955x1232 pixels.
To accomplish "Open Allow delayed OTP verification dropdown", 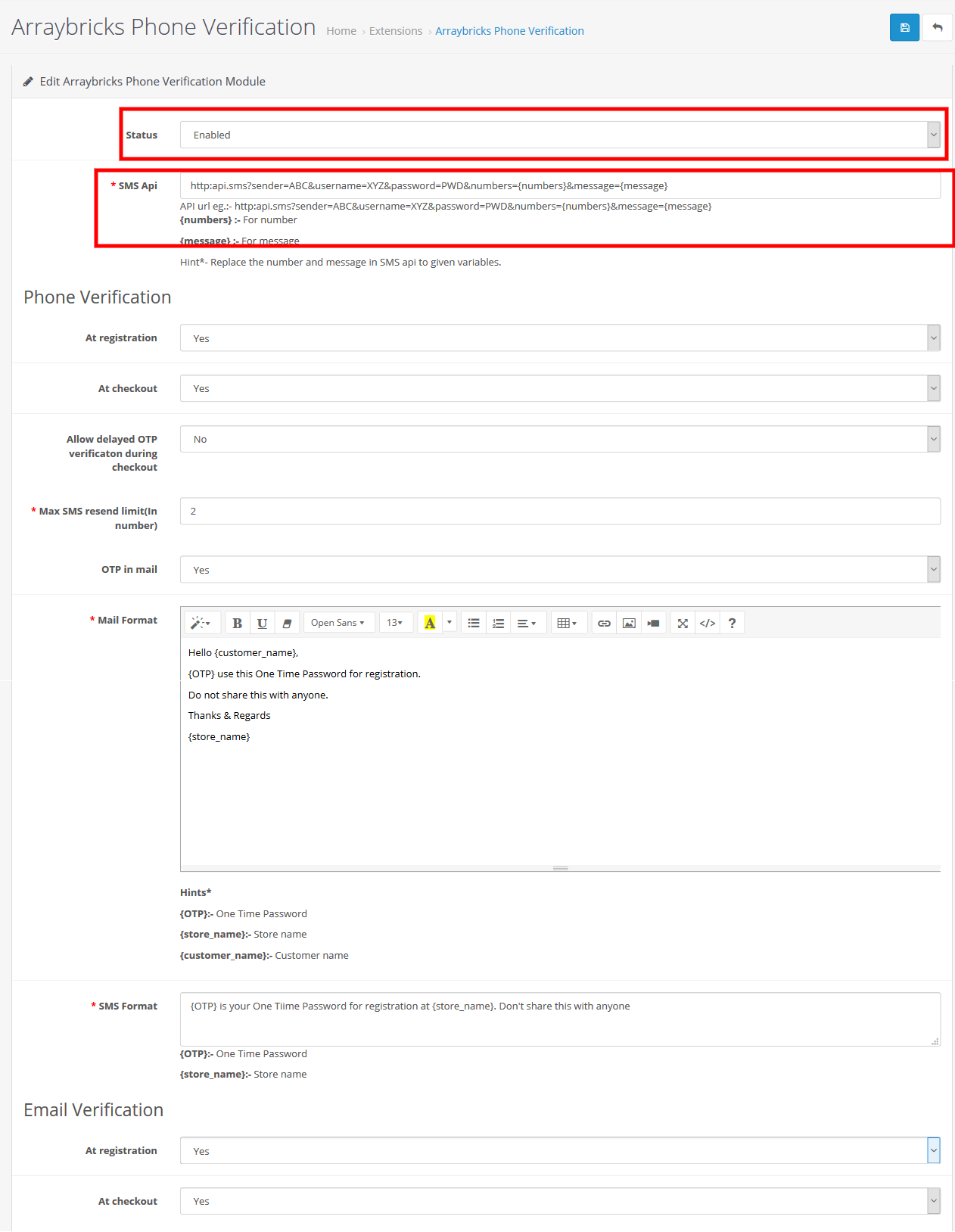I will pyautogui.click(x=560, y=439).
